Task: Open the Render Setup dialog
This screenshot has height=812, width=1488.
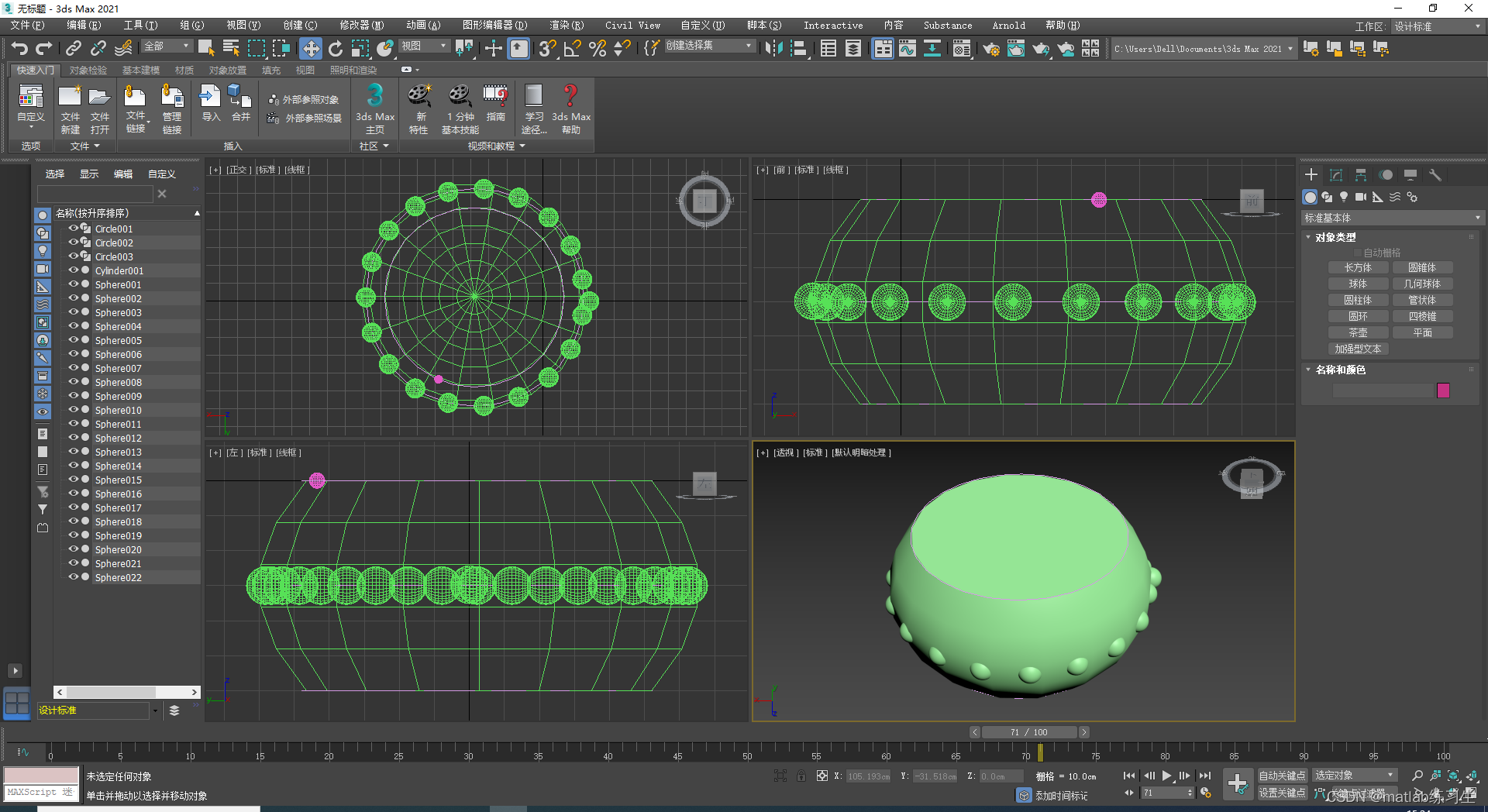Action: click(x=990, y=48)
